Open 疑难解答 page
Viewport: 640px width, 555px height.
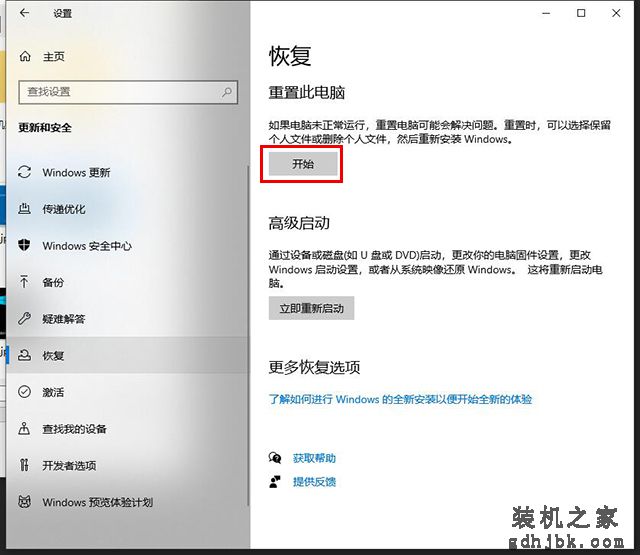127,319
